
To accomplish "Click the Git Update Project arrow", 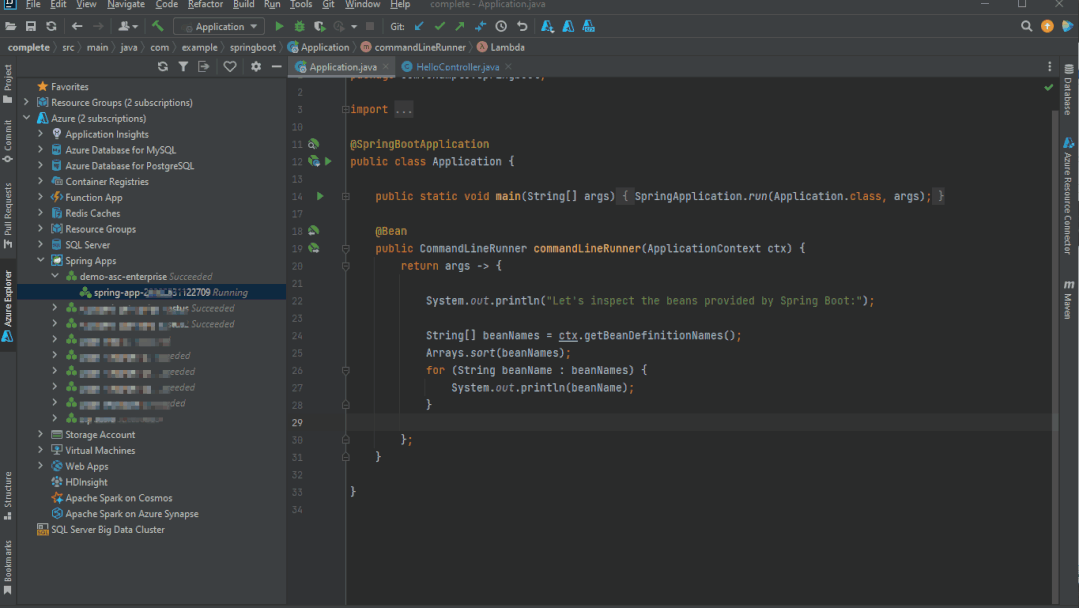I will click(x=419, y=26).
